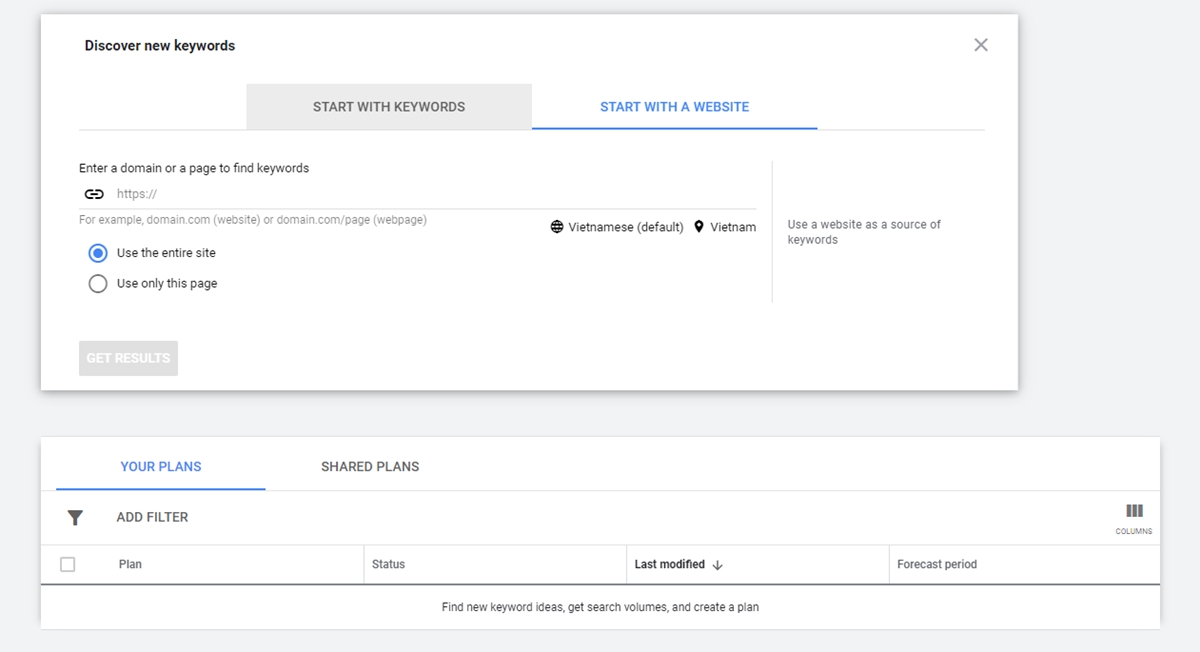Close the Discover new keywords dialog

980,45
